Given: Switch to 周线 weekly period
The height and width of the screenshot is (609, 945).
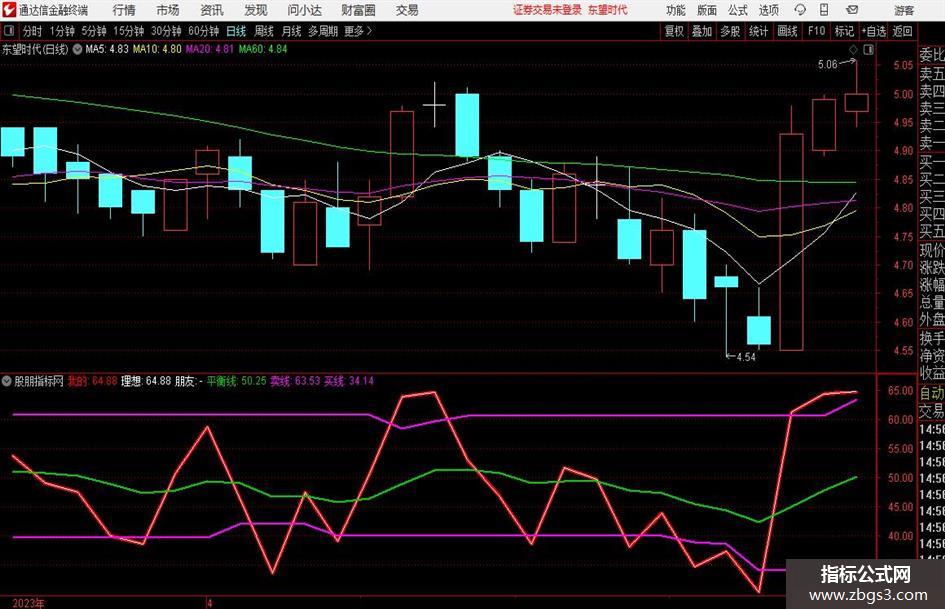Looking at the screenshot, I should (263, 31).
